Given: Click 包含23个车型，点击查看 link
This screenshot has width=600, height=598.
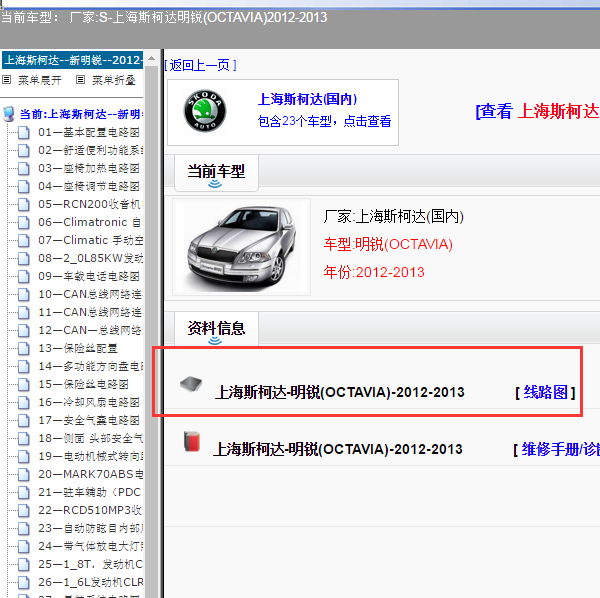Looking at the screenshot, I should pyautogui.click(x=324, y=121).
